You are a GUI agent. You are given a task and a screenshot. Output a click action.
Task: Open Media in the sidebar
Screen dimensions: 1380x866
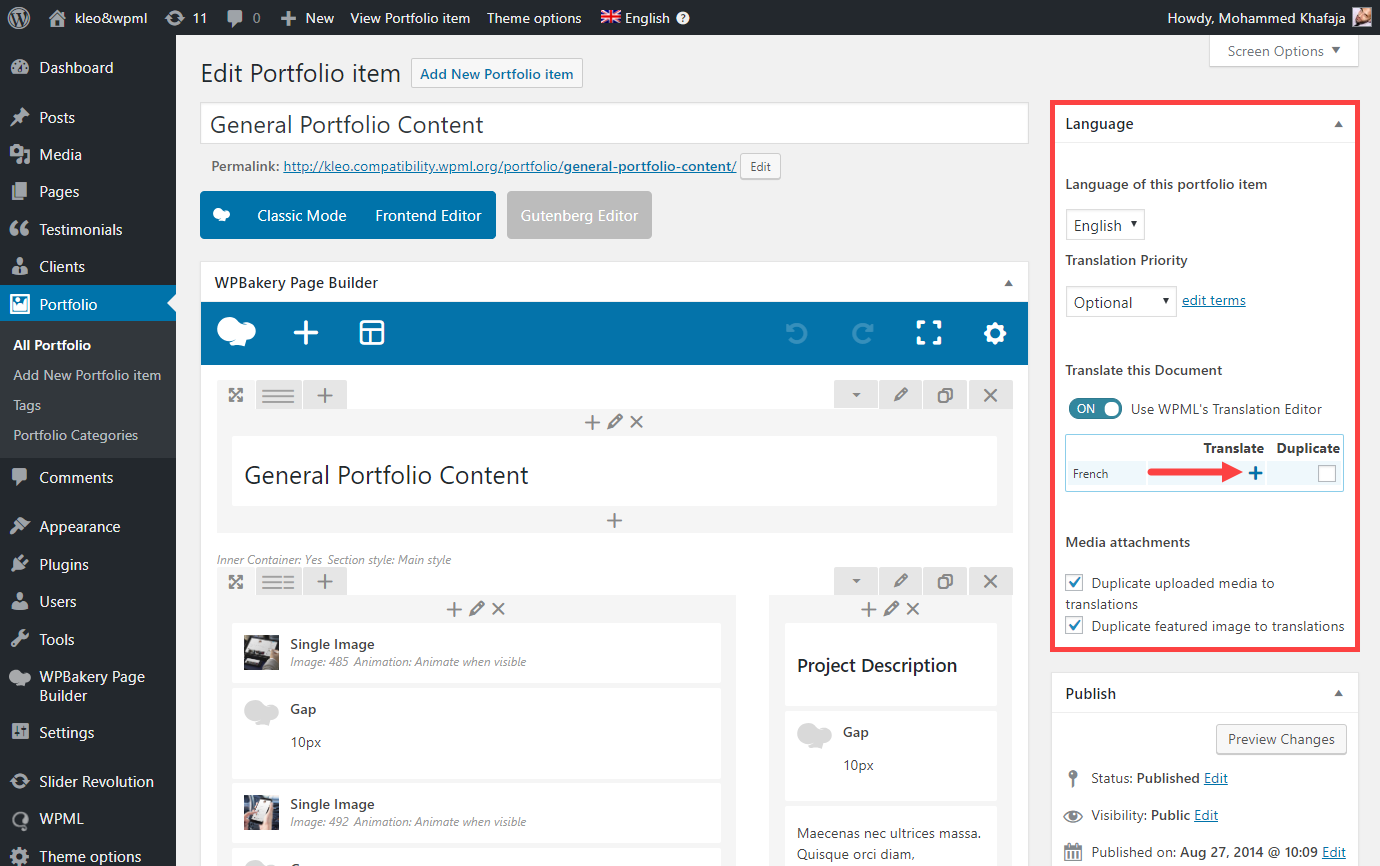click(60, 154)
